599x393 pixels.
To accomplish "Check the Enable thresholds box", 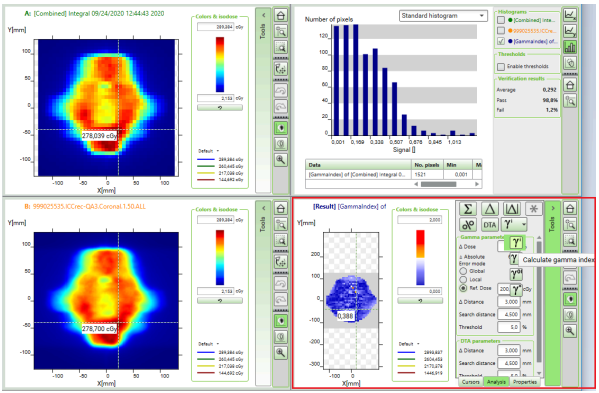I will tap(501, 67).
